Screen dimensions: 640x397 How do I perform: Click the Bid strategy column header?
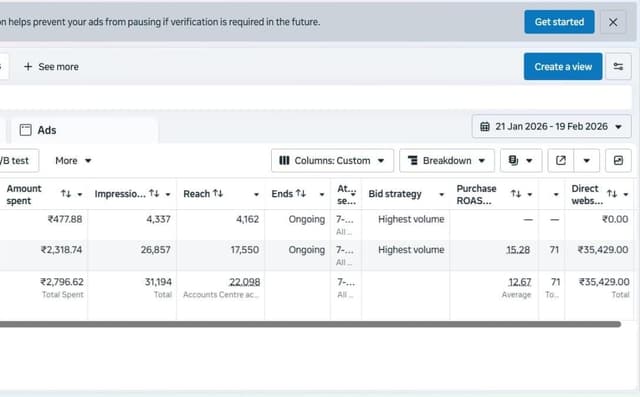395,194
